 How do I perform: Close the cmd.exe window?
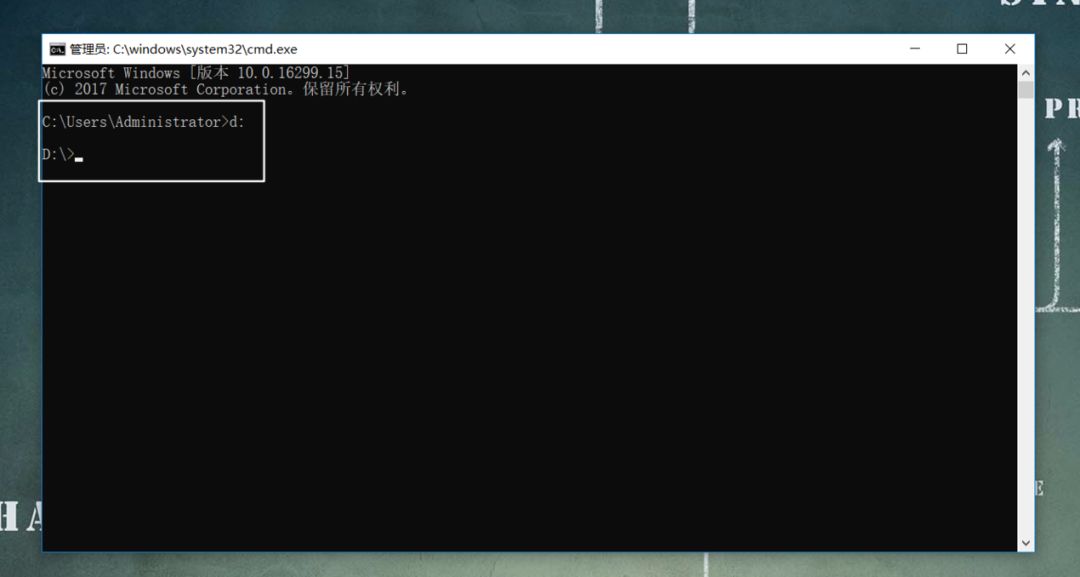pyautogui.click(x=1010, y=49)
